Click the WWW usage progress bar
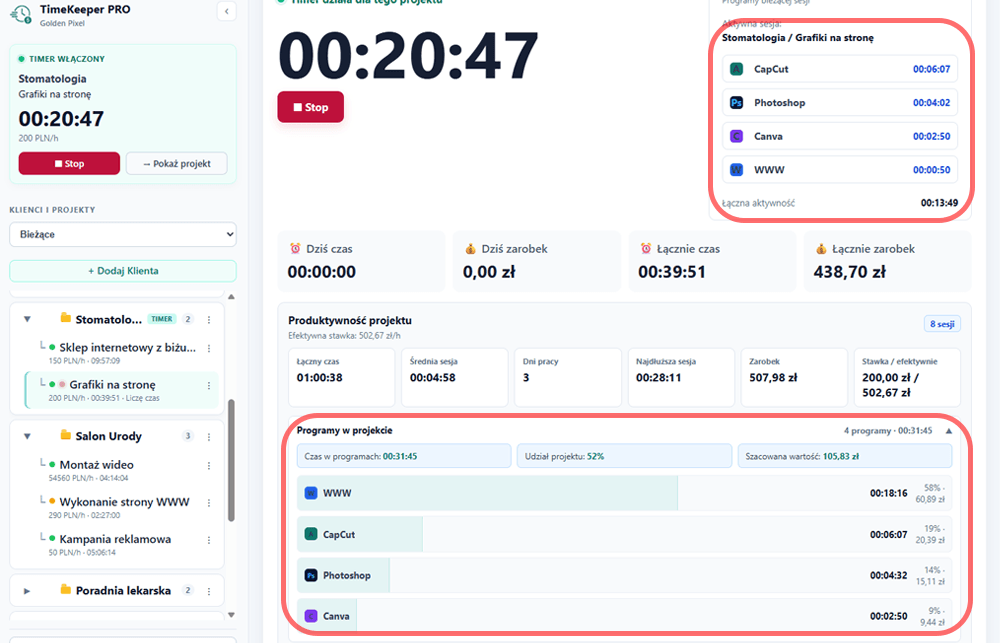This screenshot has height=643, width=1000. [487, 493]
